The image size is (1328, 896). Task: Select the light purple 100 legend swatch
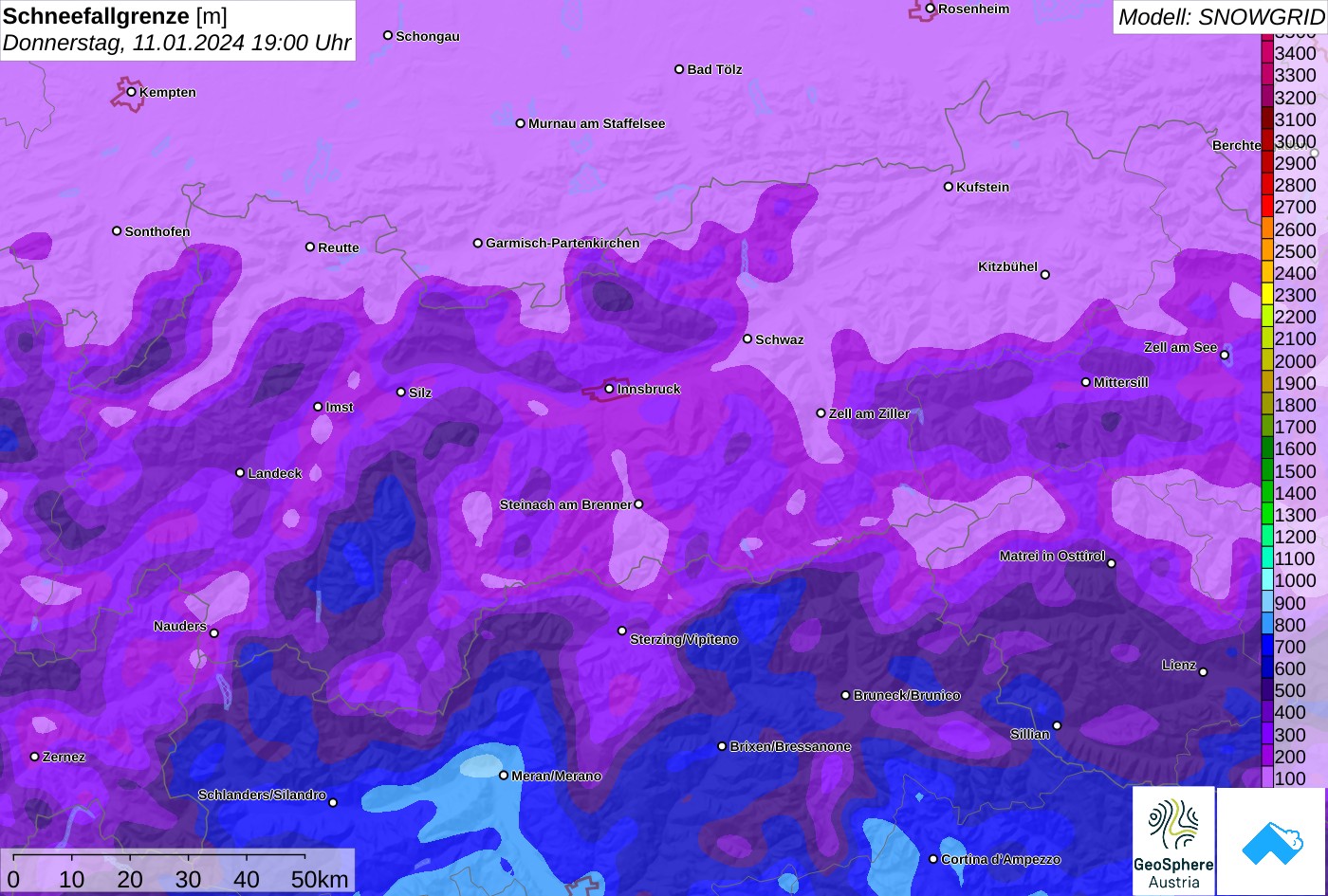coord(1267,778)
